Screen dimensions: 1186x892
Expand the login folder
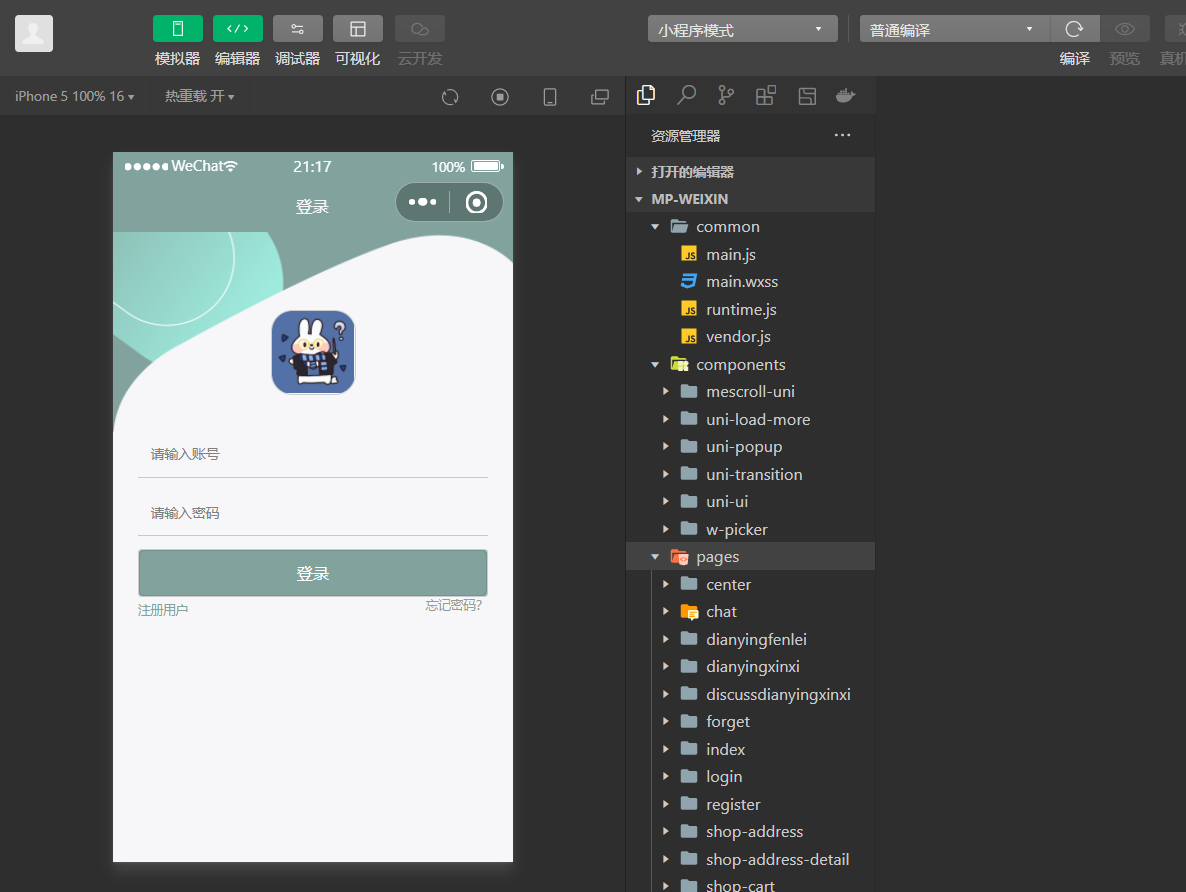750,777
